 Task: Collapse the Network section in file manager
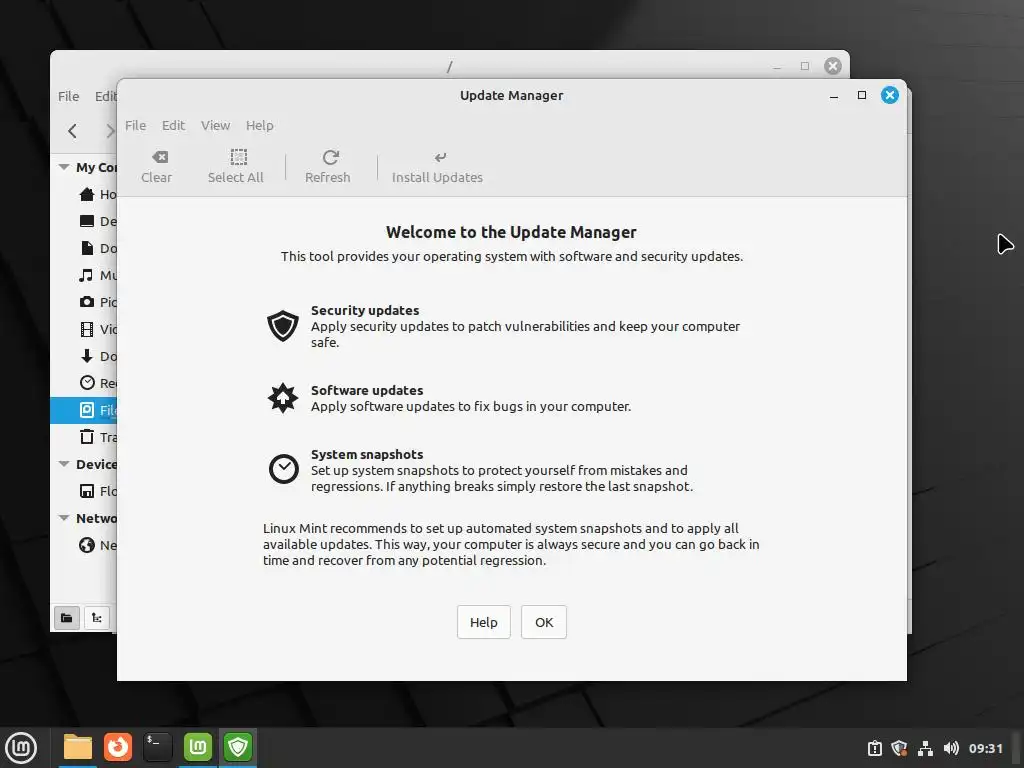[64, 518]
